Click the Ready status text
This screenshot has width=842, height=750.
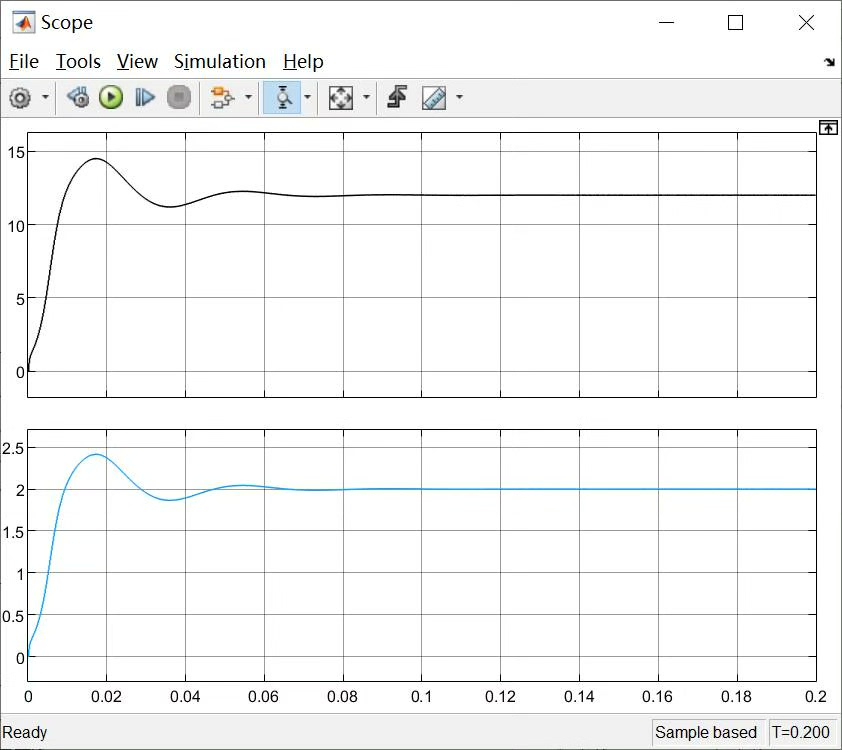pyautogui.click(x=25, y=732)
